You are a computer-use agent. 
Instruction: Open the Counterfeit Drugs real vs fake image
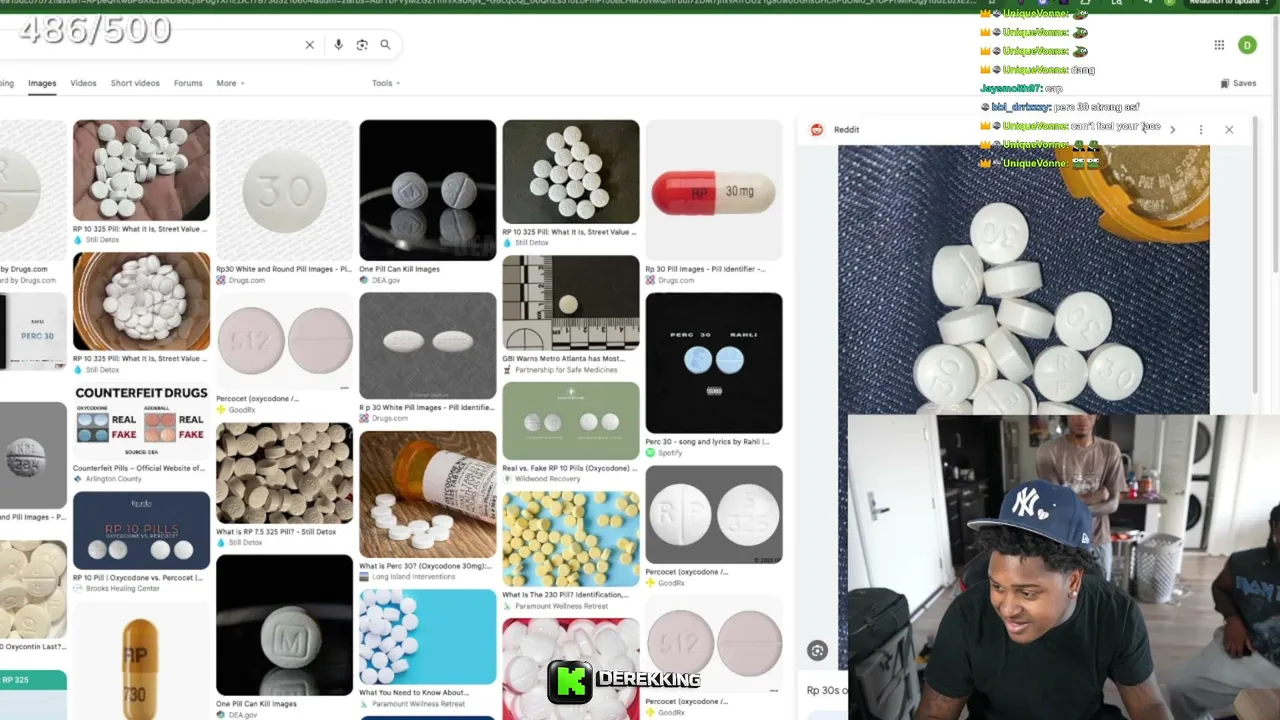141,421
